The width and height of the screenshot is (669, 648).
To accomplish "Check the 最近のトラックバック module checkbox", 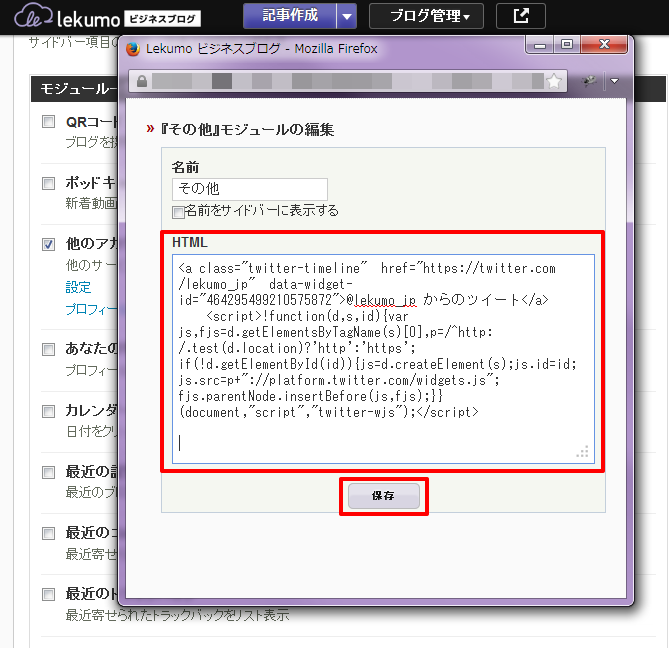I will [x=48, y=594].
